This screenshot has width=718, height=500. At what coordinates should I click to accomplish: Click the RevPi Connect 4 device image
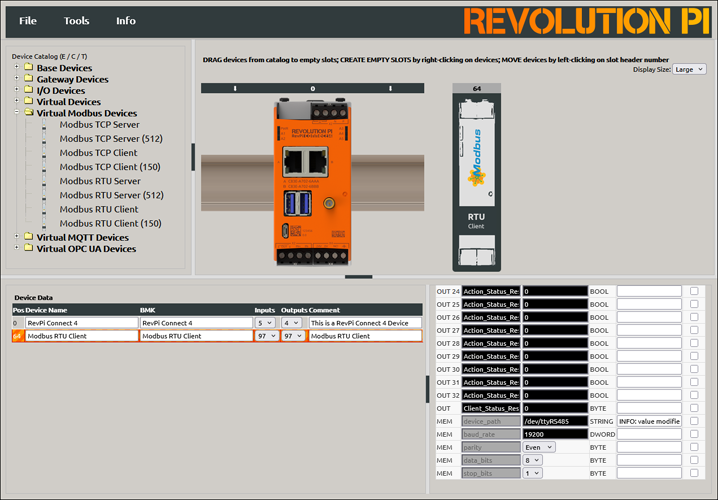tap(312, 181)
